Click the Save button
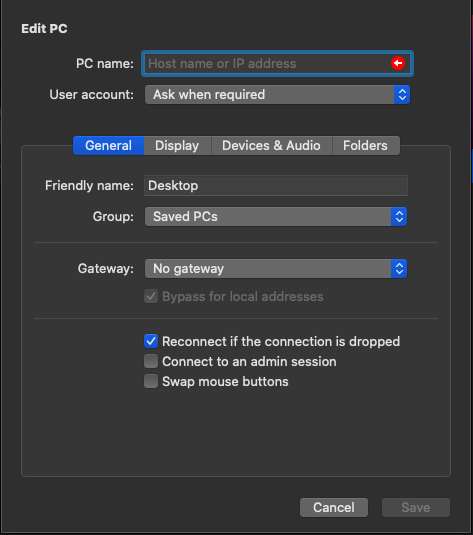 pyautogui.click(x=416, y=507)
